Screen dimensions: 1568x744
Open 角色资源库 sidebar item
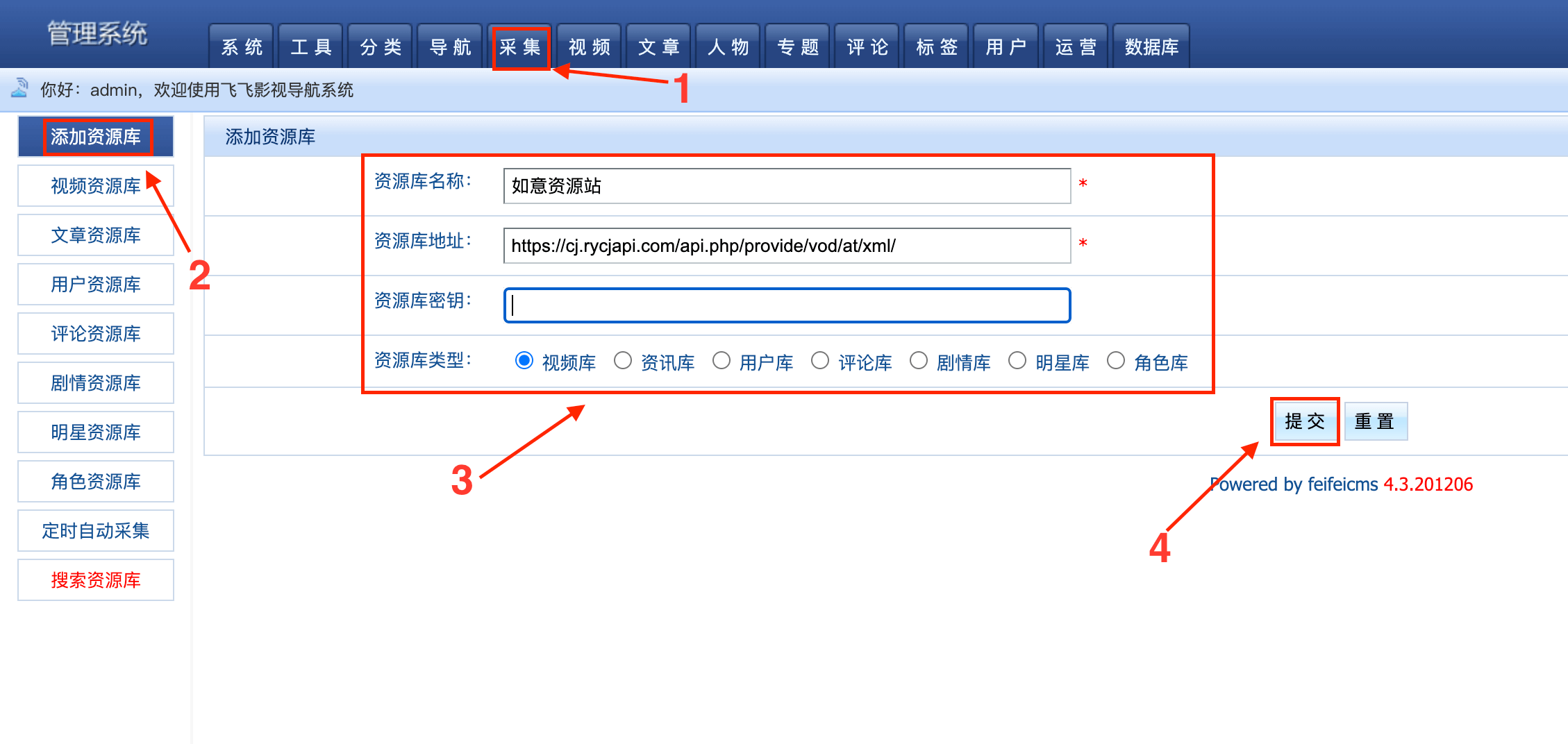[x=96, y=482]
